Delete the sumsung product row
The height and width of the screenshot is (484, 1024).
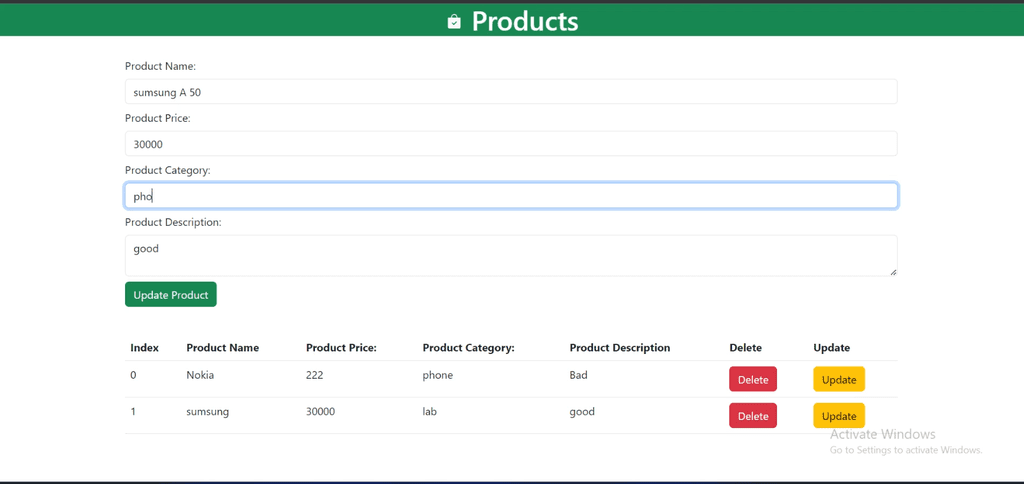coord(752,416)
